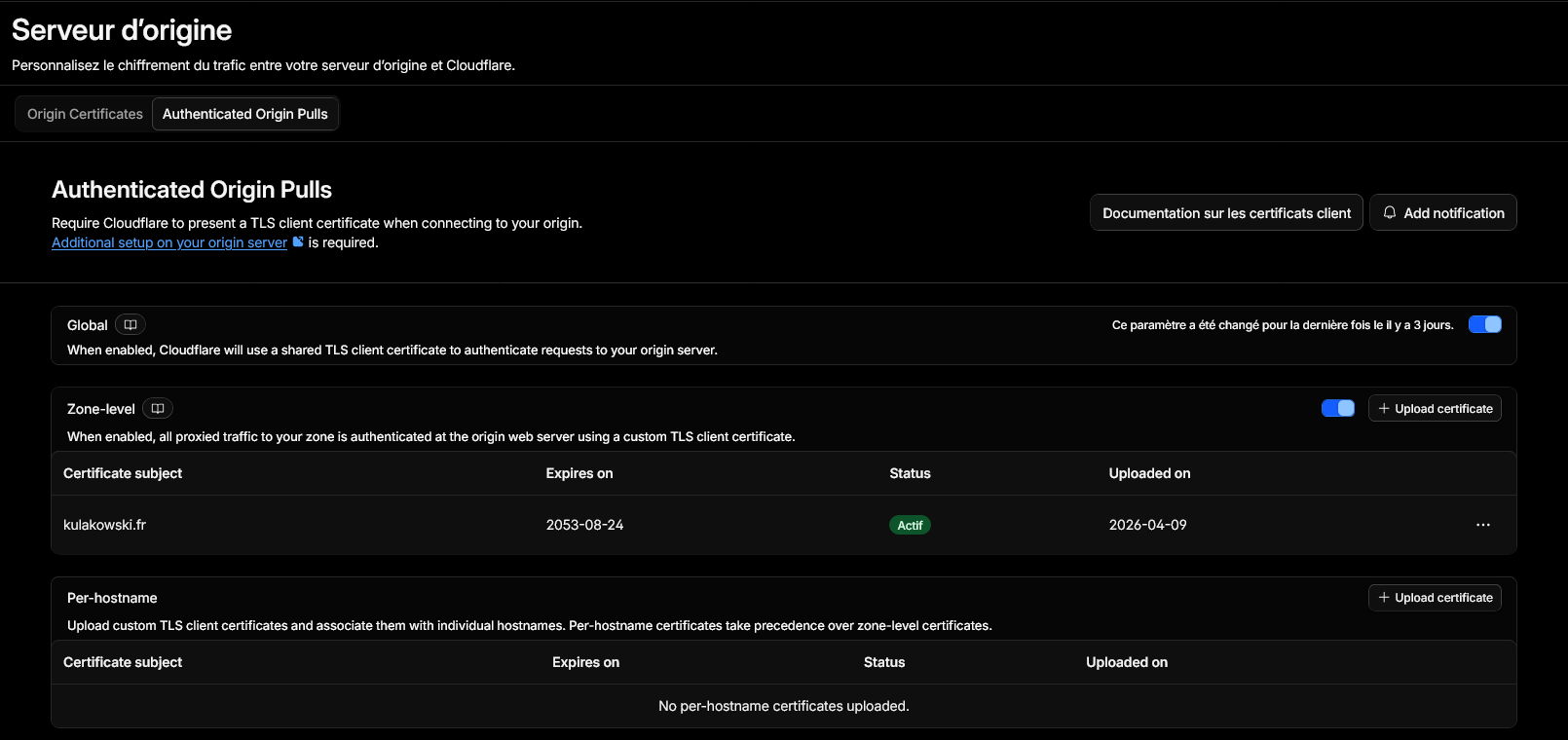Disable the Zone-level authentication switch
The height and width of the screenshot is (740, 1568).
coord(1337,409)
